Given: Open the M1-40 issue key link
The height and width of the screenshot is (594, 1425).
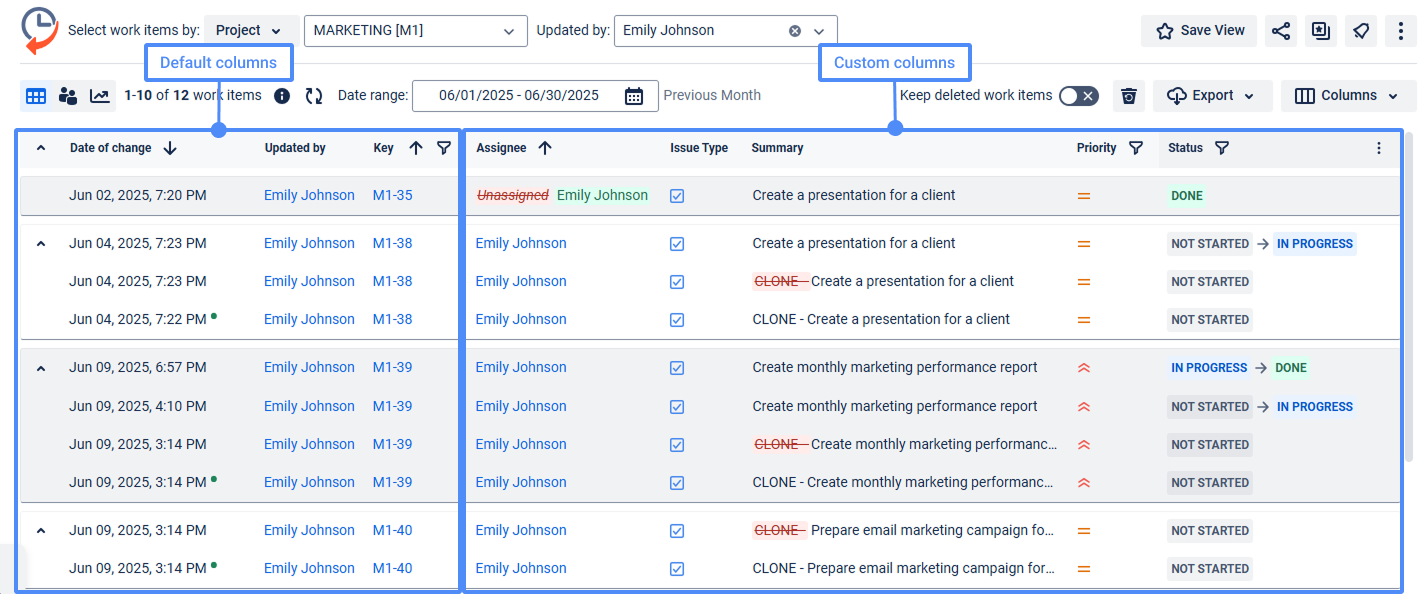Looking at the screenshot, I should (392, 530).
